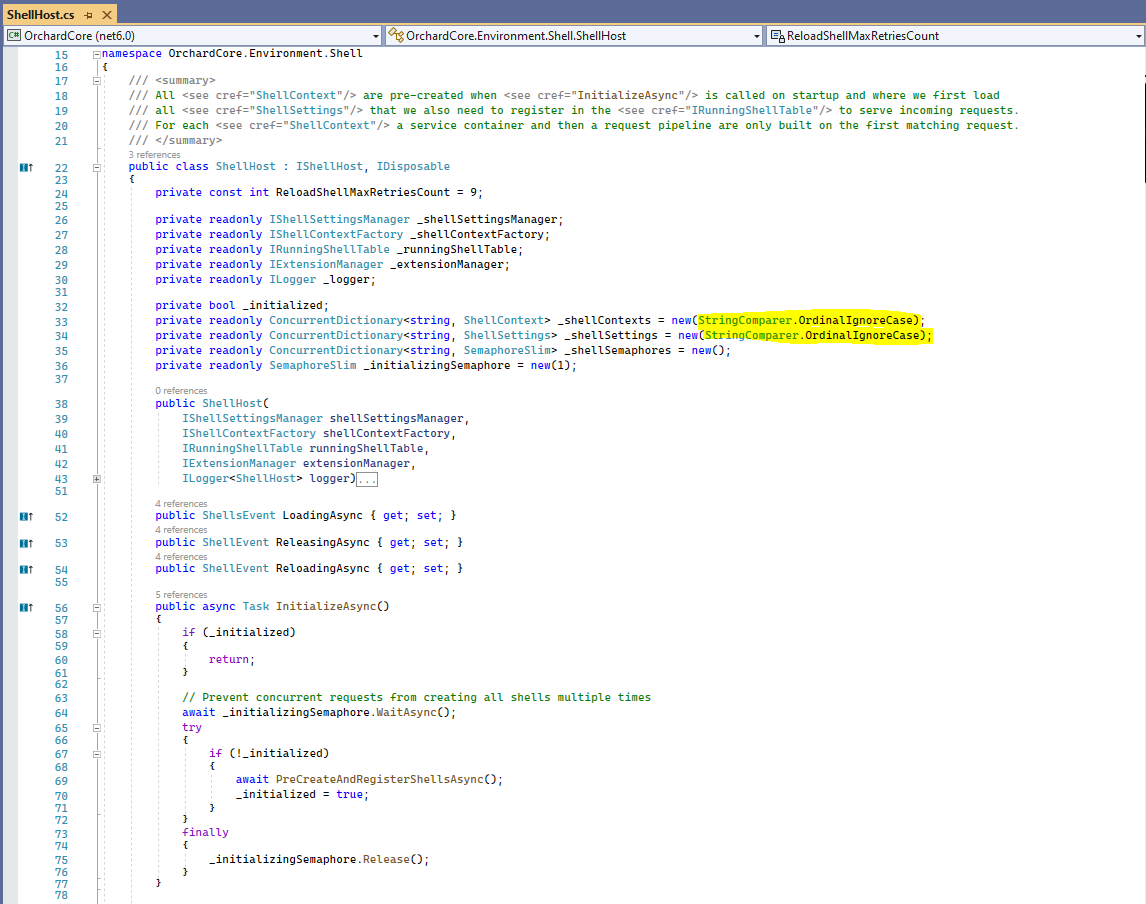Collapse the try block at line 65
This screenshot has height=904, width=1146.
click(96, 728)
